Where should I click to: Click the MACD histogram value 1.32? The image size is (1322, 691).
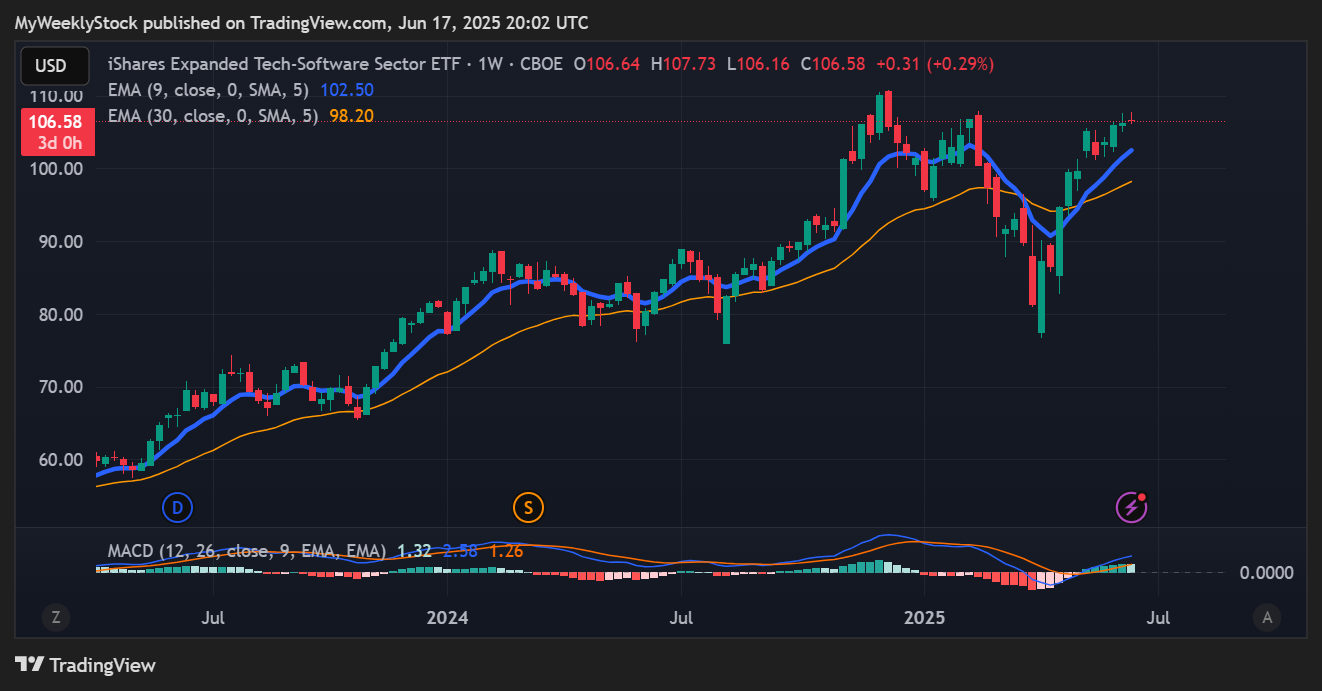[x=414, y=551]
